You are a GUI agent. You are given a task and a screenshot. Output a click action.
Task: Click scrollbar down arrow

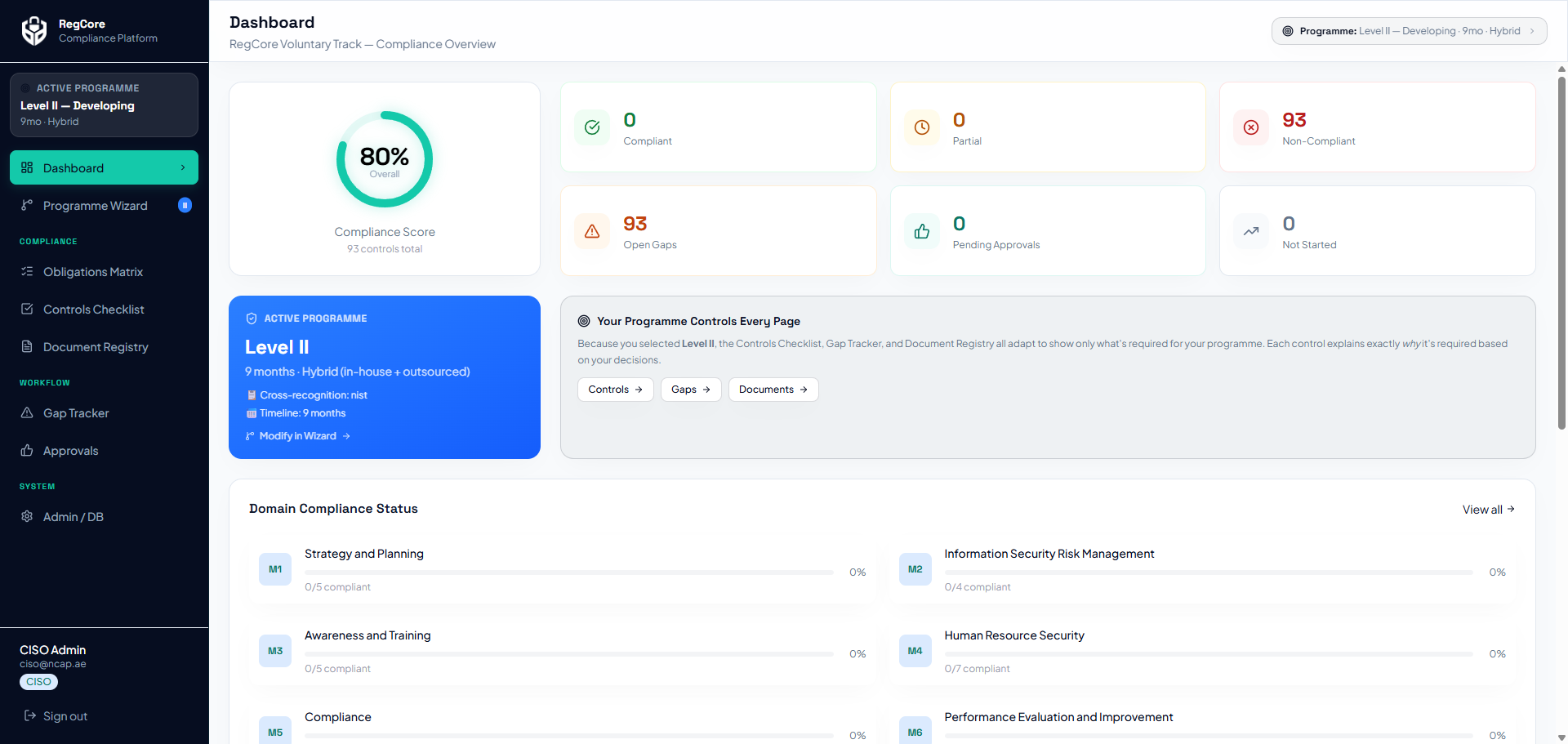coord(1561,737)
